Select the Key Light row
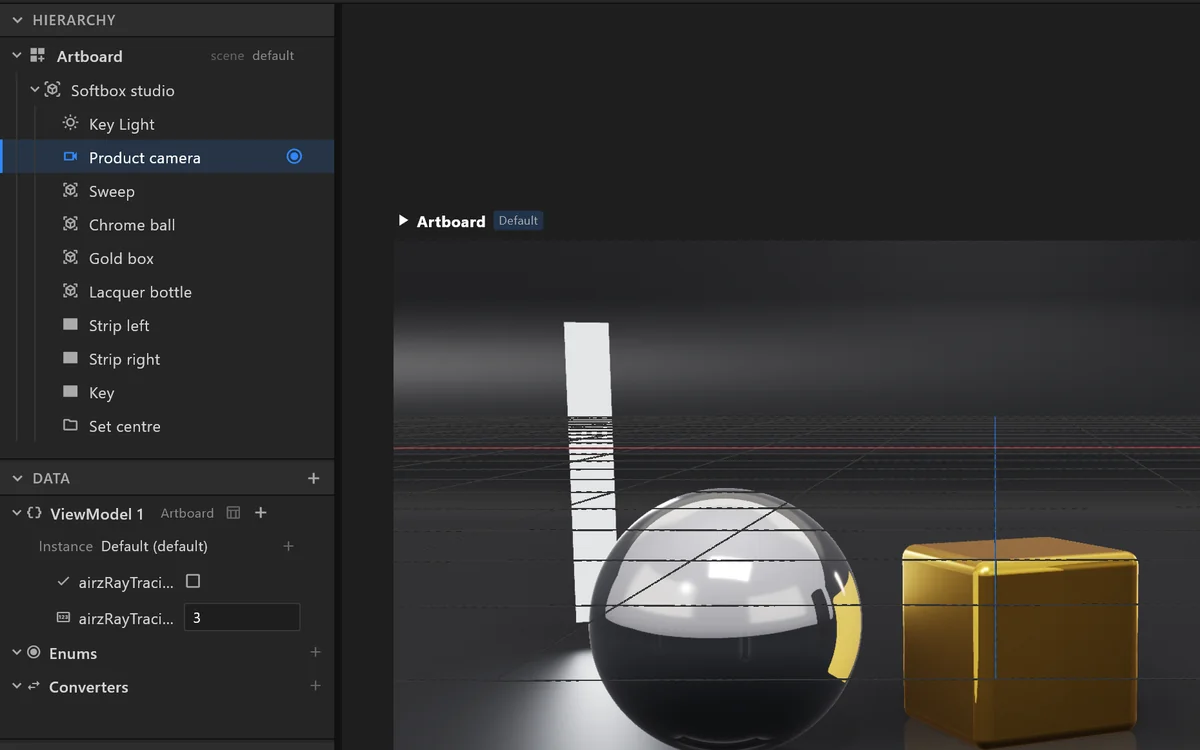This screenshot has height=750, width=1200. tap(167, 124)
